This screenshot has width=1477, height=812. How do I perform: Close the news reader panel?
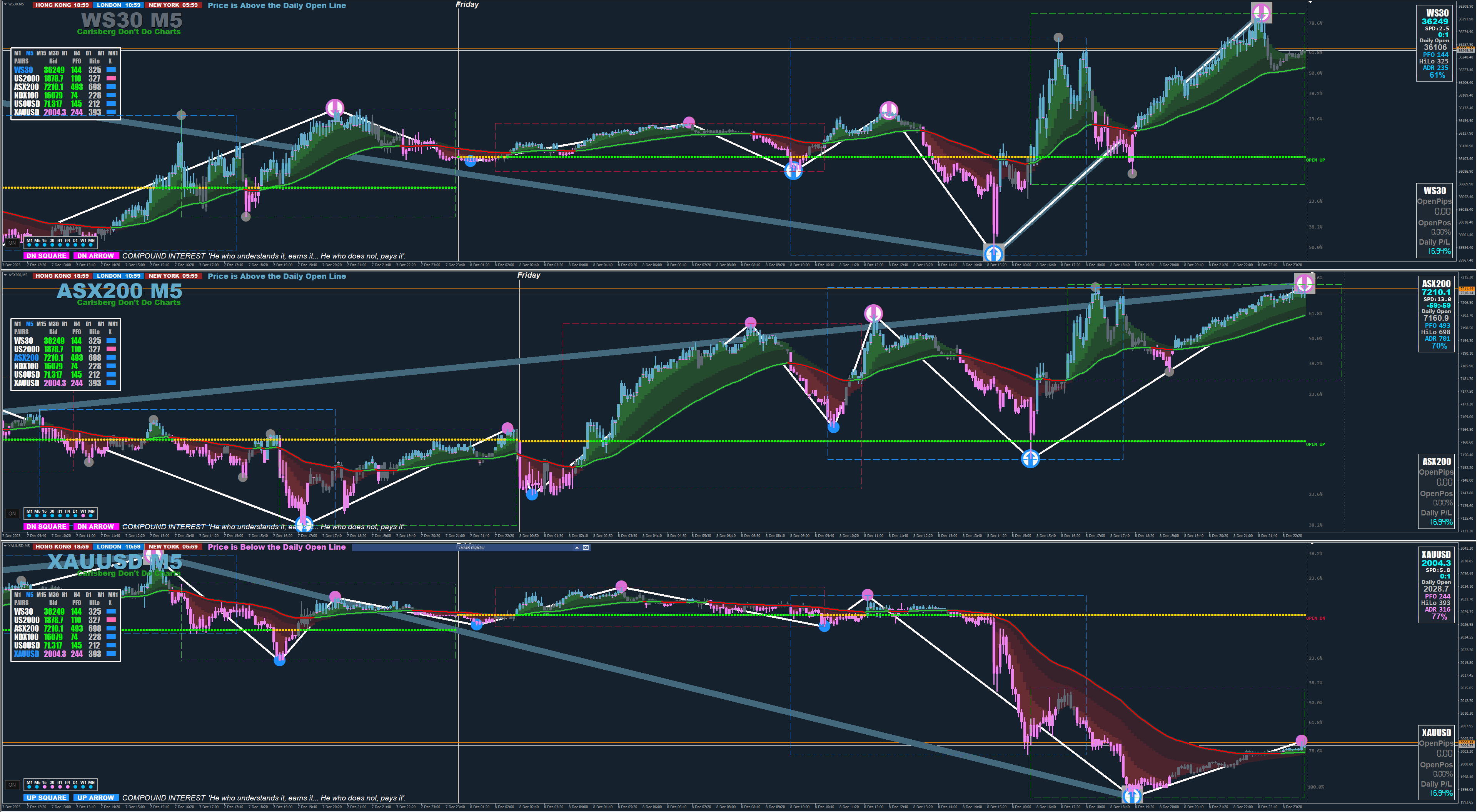coord(586,548)
